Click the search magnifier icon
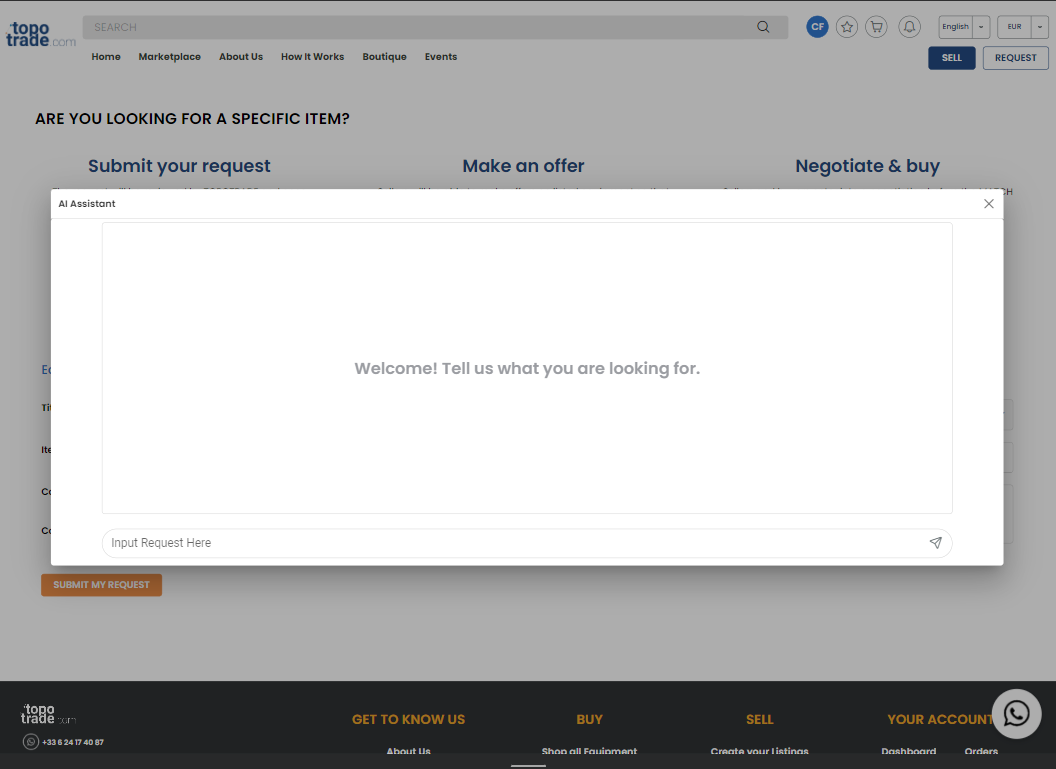Screen dimensions: 1056x769 pos(763,27)
